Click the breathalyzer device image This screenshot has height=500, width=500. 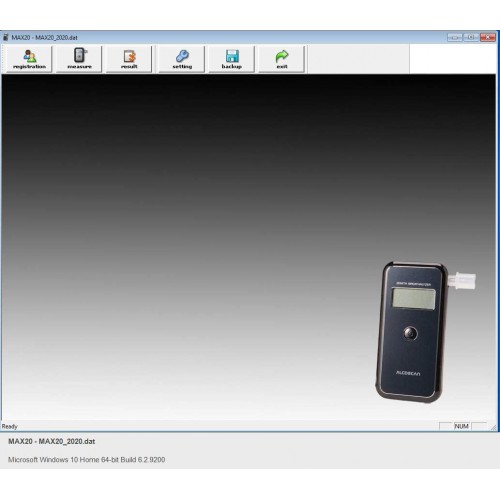(425, 332)
